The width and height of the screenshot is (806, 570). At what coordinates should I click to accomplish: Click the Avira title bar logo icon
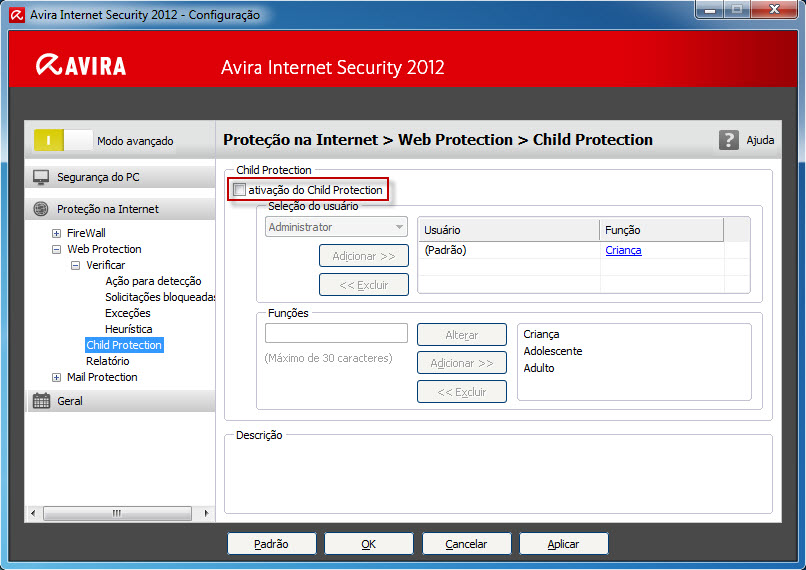click(16, 15)
